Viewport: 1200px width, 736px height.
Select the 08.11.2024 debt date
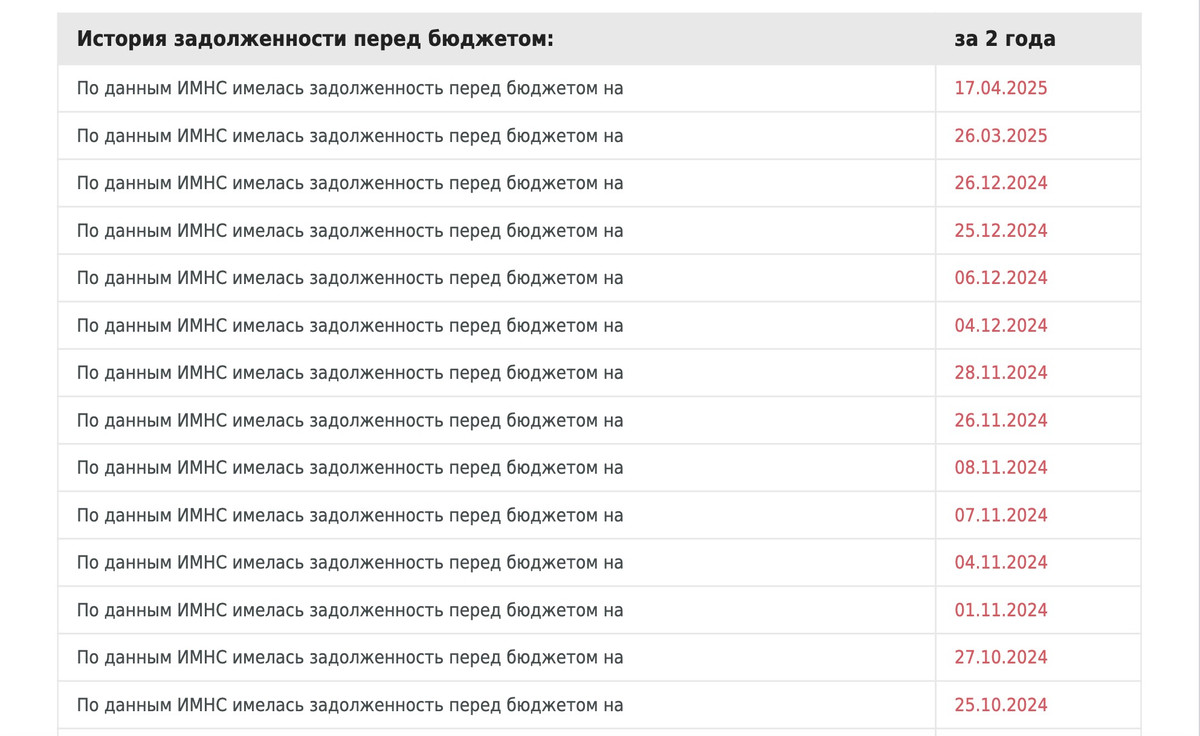pos(1000,468)
